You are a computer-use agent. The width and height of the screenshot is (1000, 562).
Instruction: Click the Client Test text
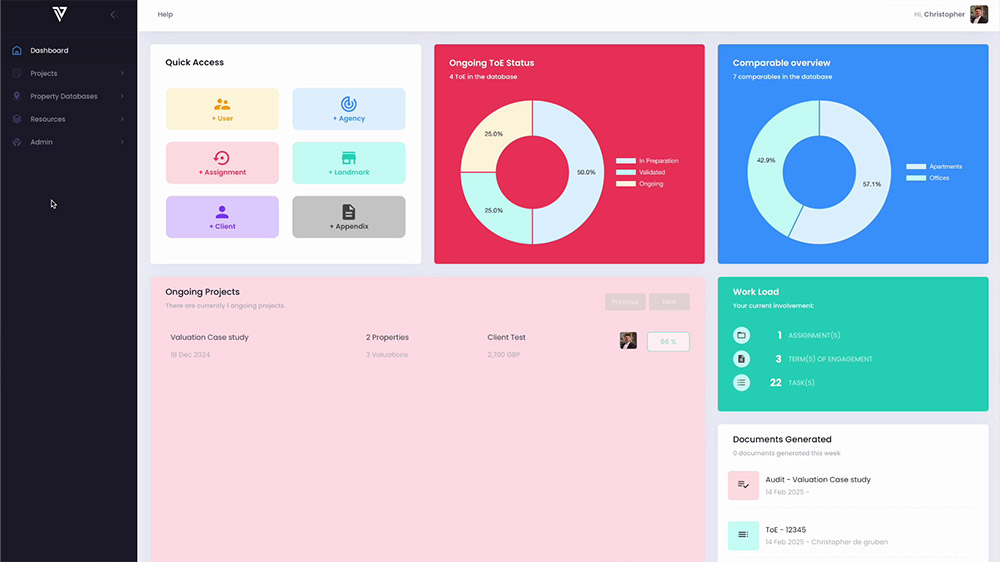point(506,337)
